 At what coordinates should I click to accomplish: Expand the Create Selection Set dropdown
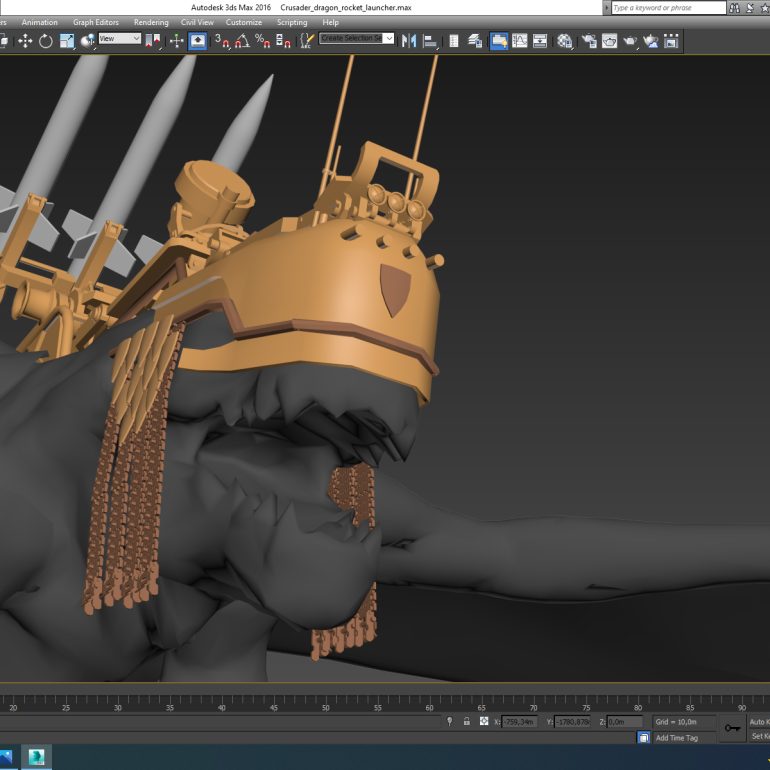(x=388, y=38)
